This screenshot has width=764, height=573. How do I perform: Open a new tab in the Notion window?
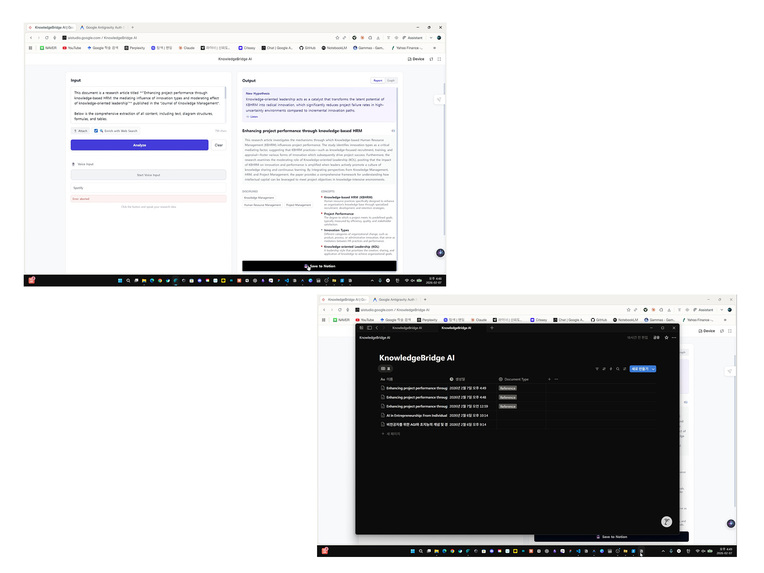[492, 328]
